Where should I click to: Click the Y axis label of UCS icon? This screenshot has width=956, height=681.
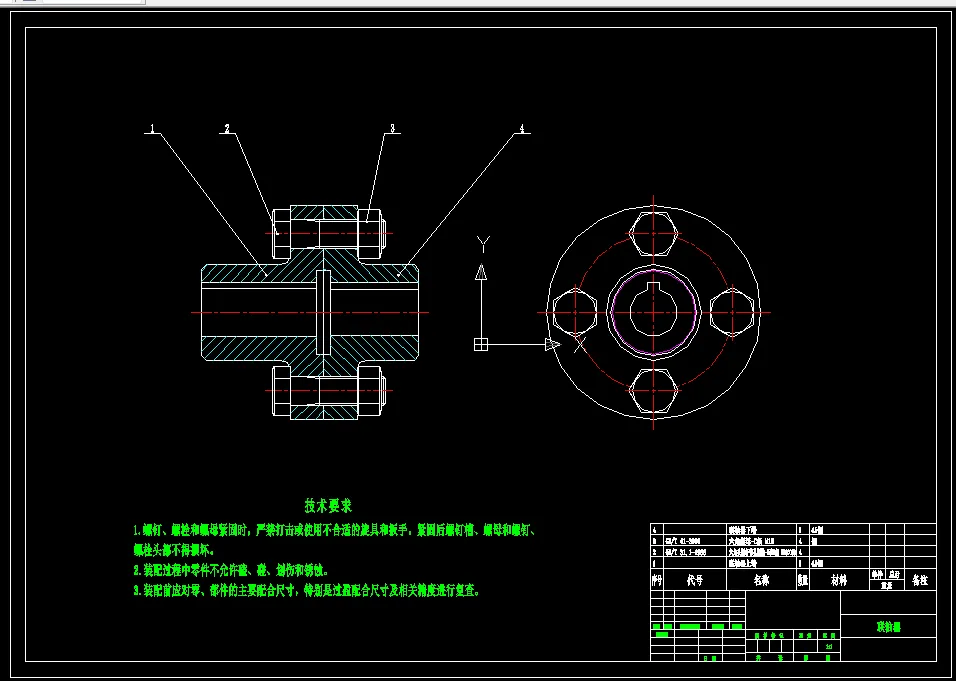click(x=483, y=245)
